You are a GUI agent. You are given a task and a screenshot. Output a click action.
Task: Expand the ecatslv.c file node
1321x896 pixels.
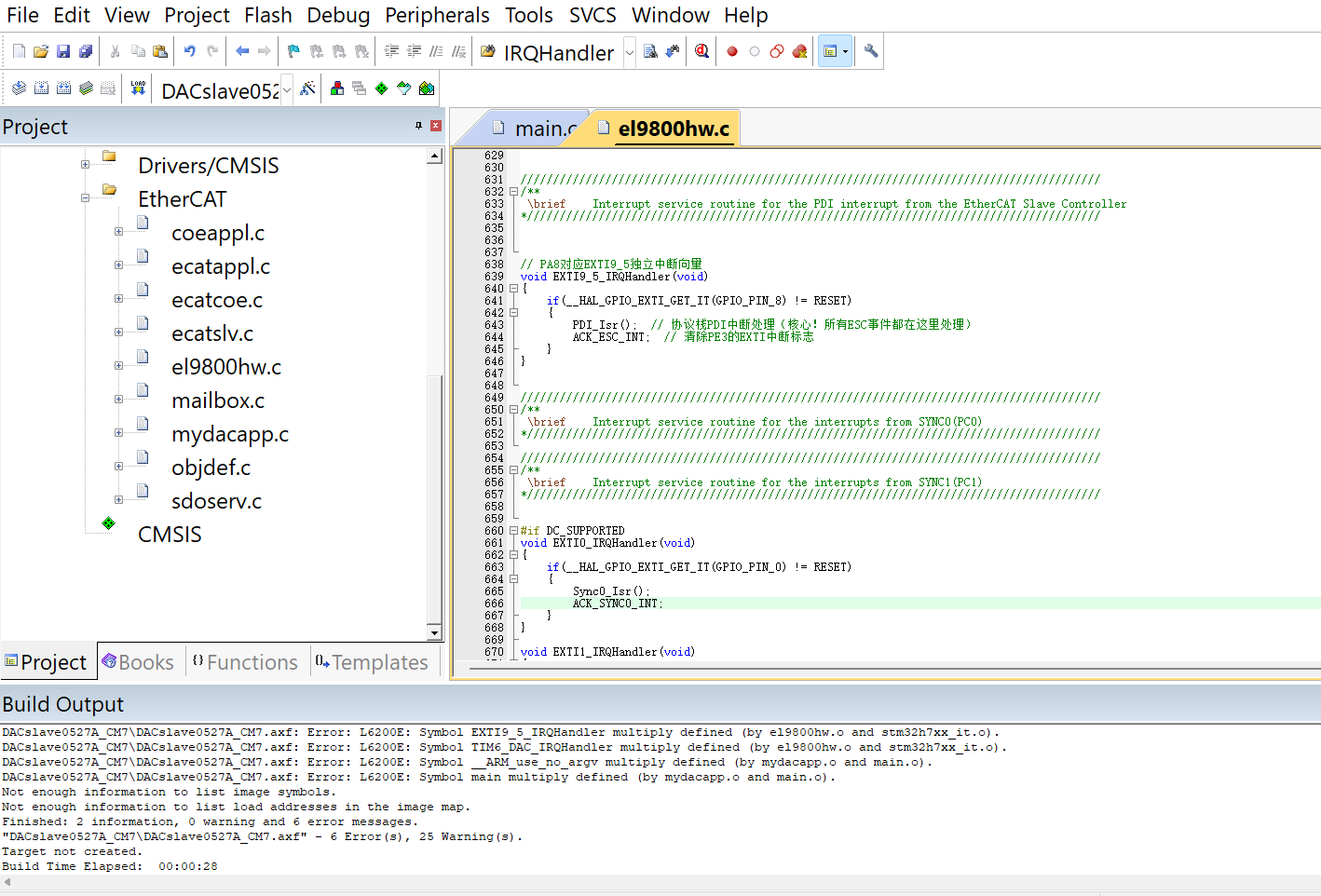click(x=118, y=333)
